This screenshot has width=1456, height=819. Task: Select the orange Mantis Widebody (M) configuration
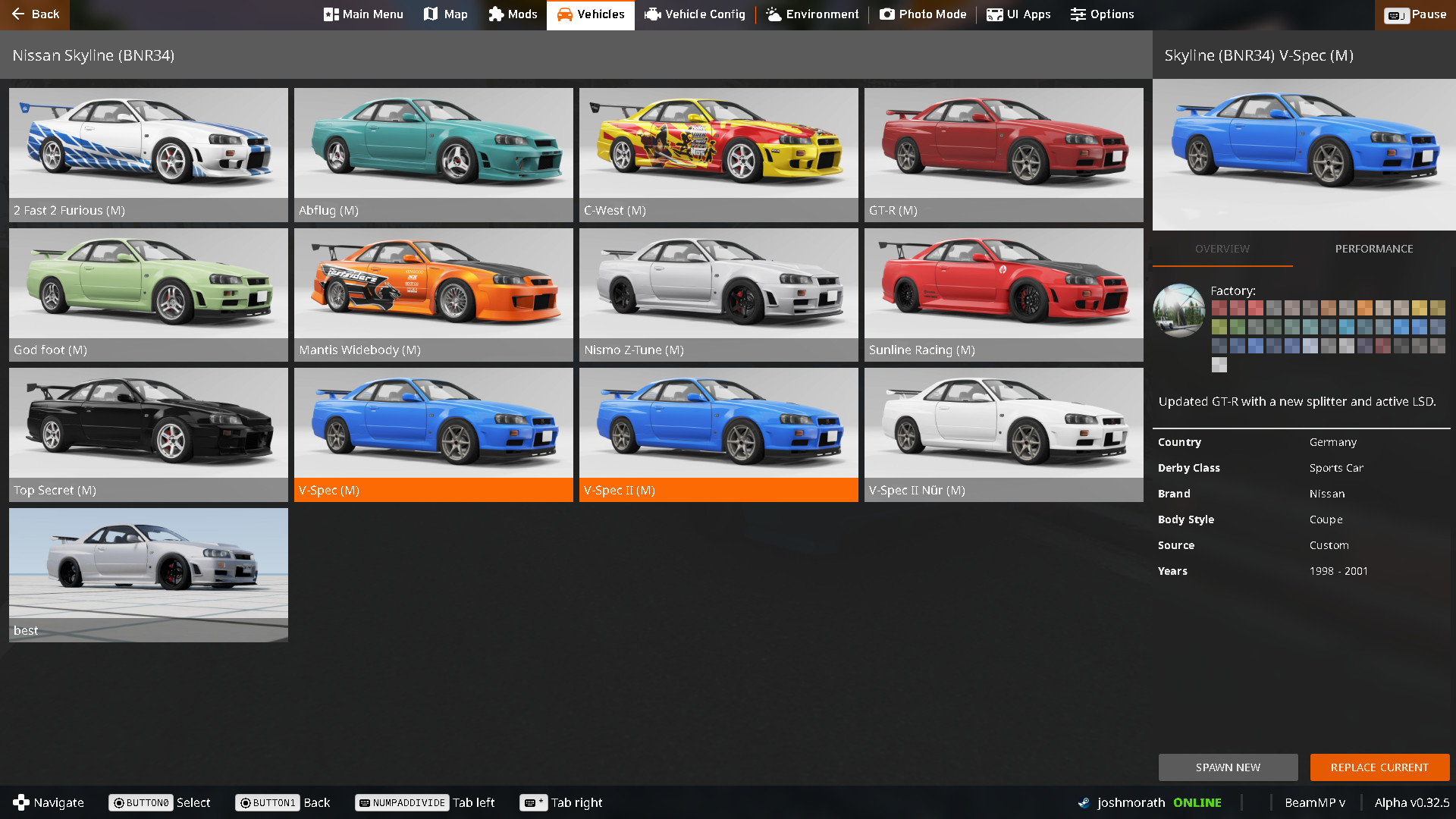pyautogui.click(x=434, y=295)
